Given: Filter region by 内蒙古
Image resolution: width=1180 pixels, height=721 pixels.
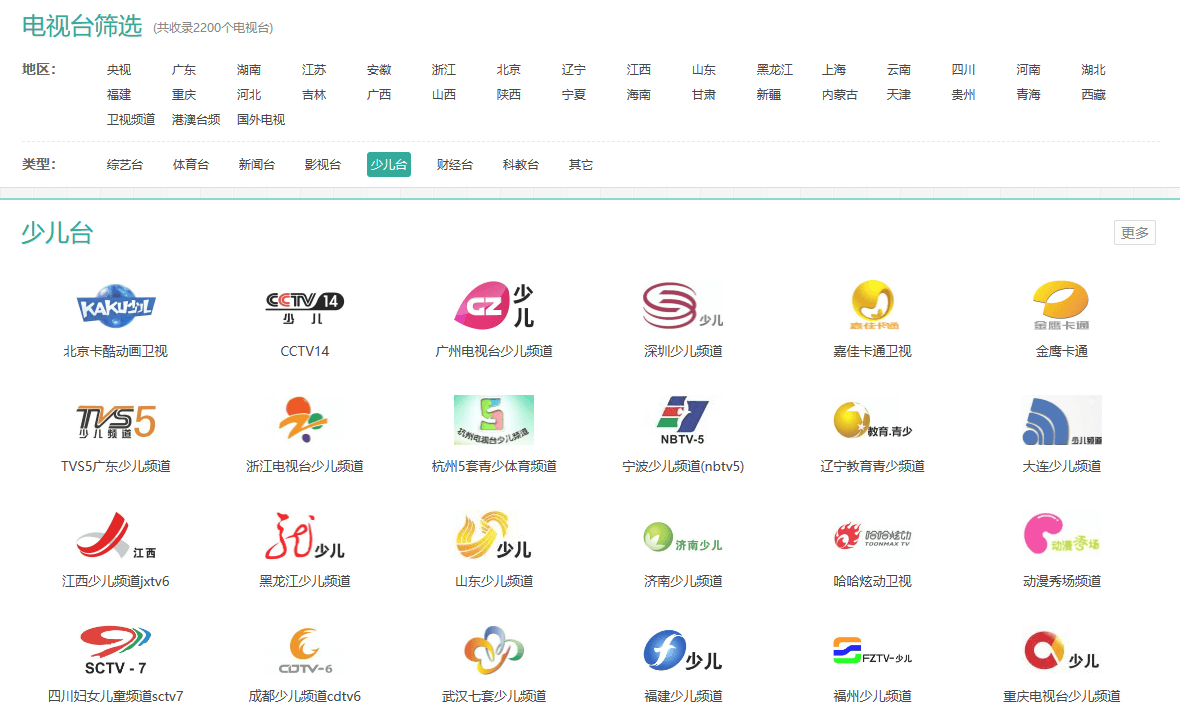Looking at the screenshot, I should click(x=840, y=95).
